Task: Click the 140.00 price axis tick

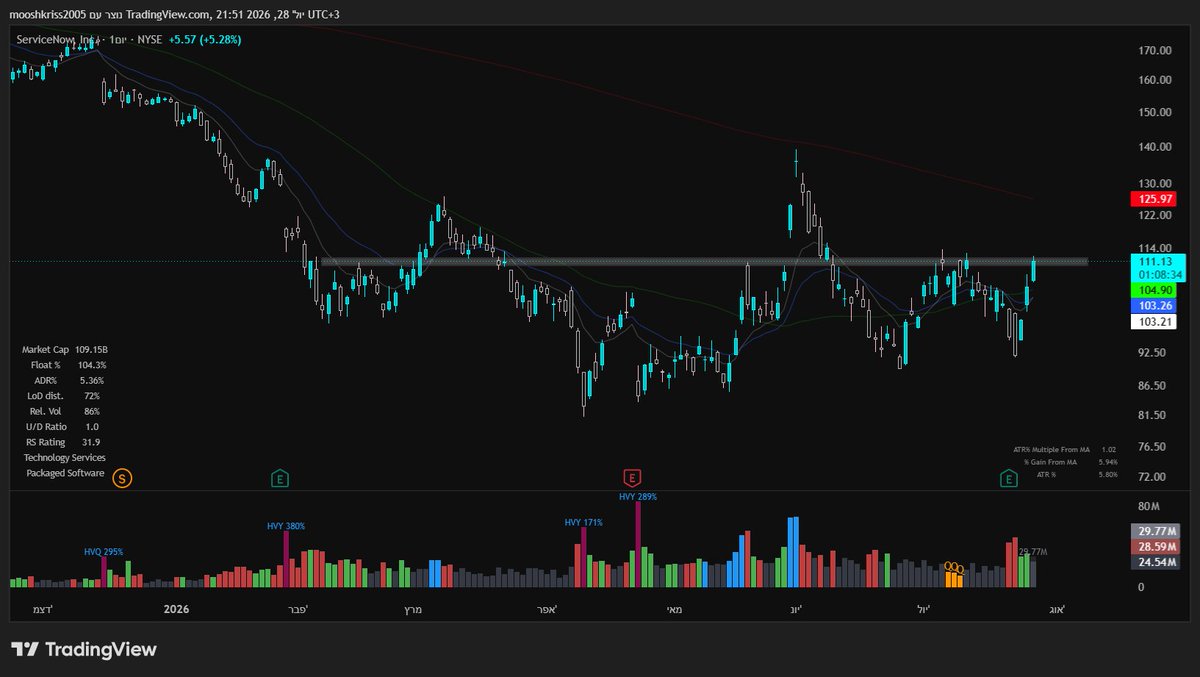Action: tap(1154, 147)
